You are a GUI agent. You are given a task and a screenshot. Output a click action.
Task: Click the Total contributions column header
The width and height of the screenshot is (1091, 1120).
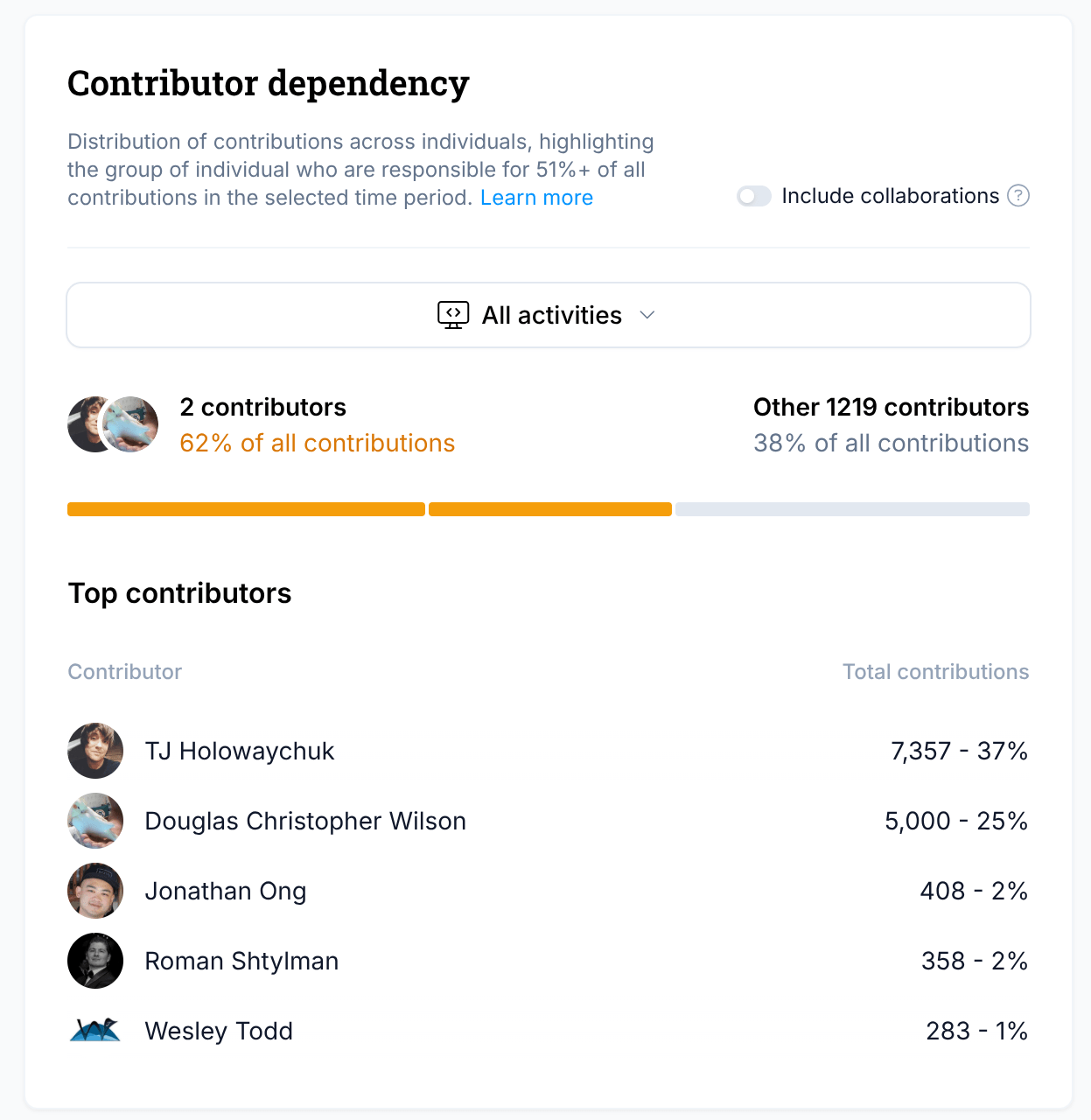pos(935,672)
